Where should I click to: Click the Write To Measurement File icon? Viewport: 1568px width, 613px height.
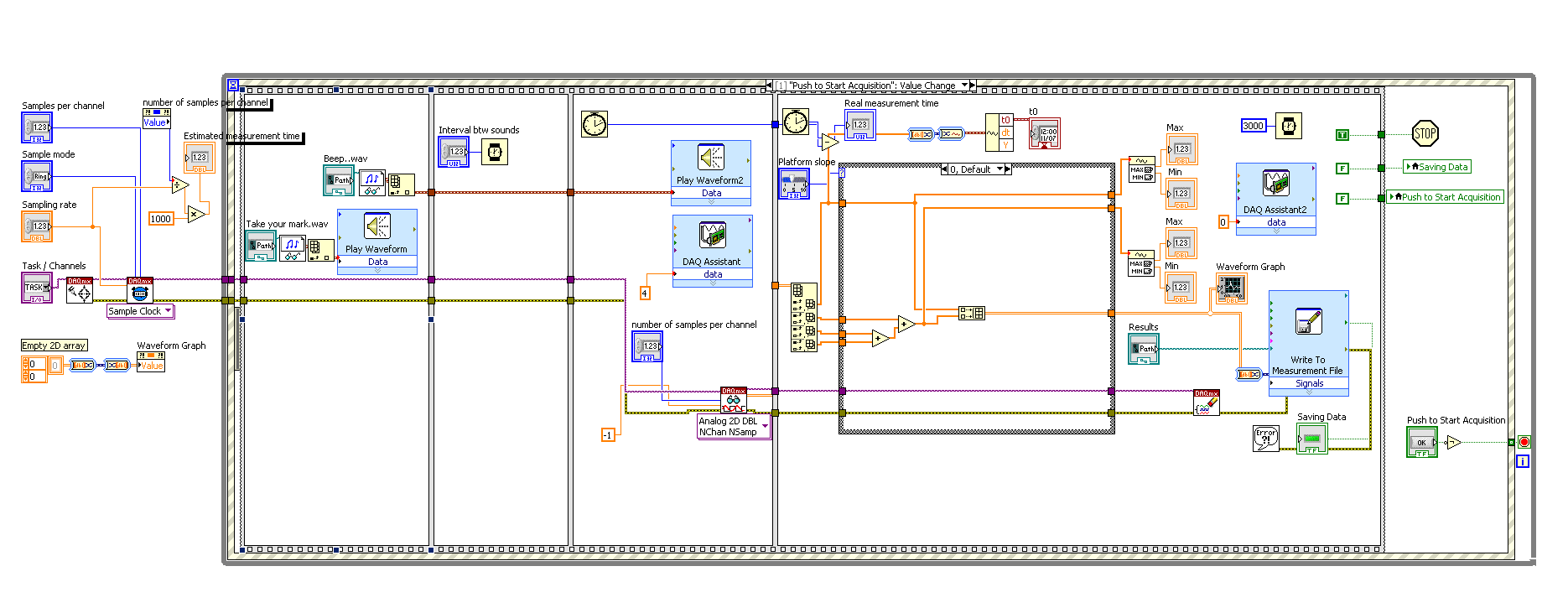pos(1308,322)
